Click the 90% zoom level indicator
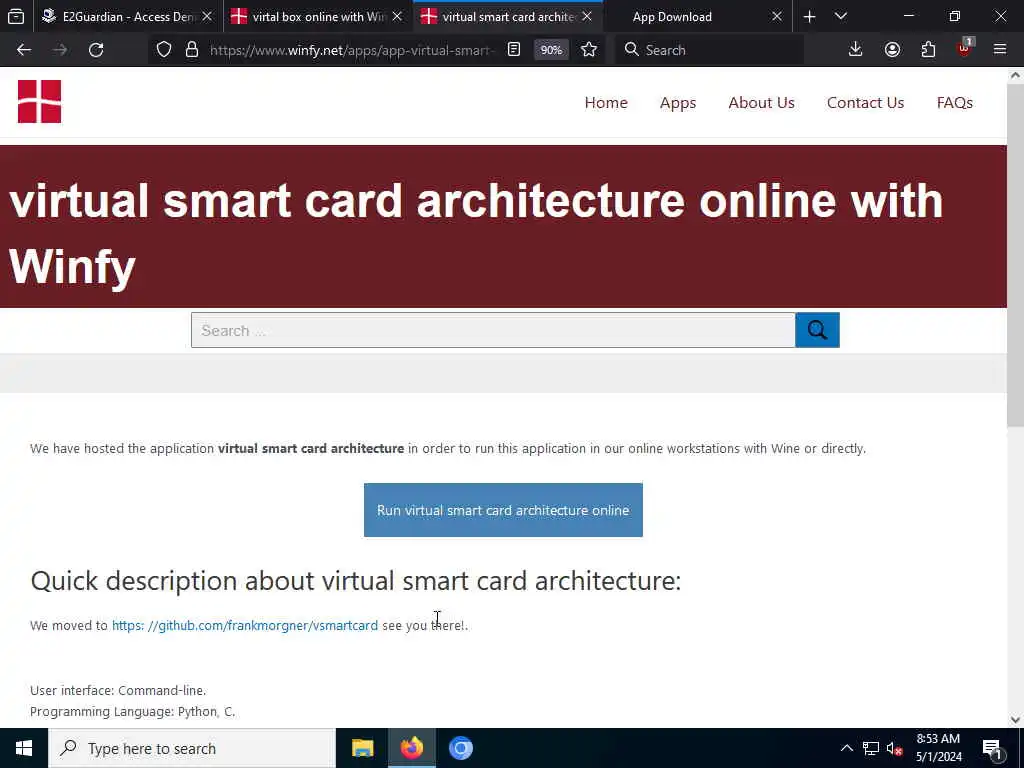Screen dimensions: 1024x768 [x=551, y=50]
